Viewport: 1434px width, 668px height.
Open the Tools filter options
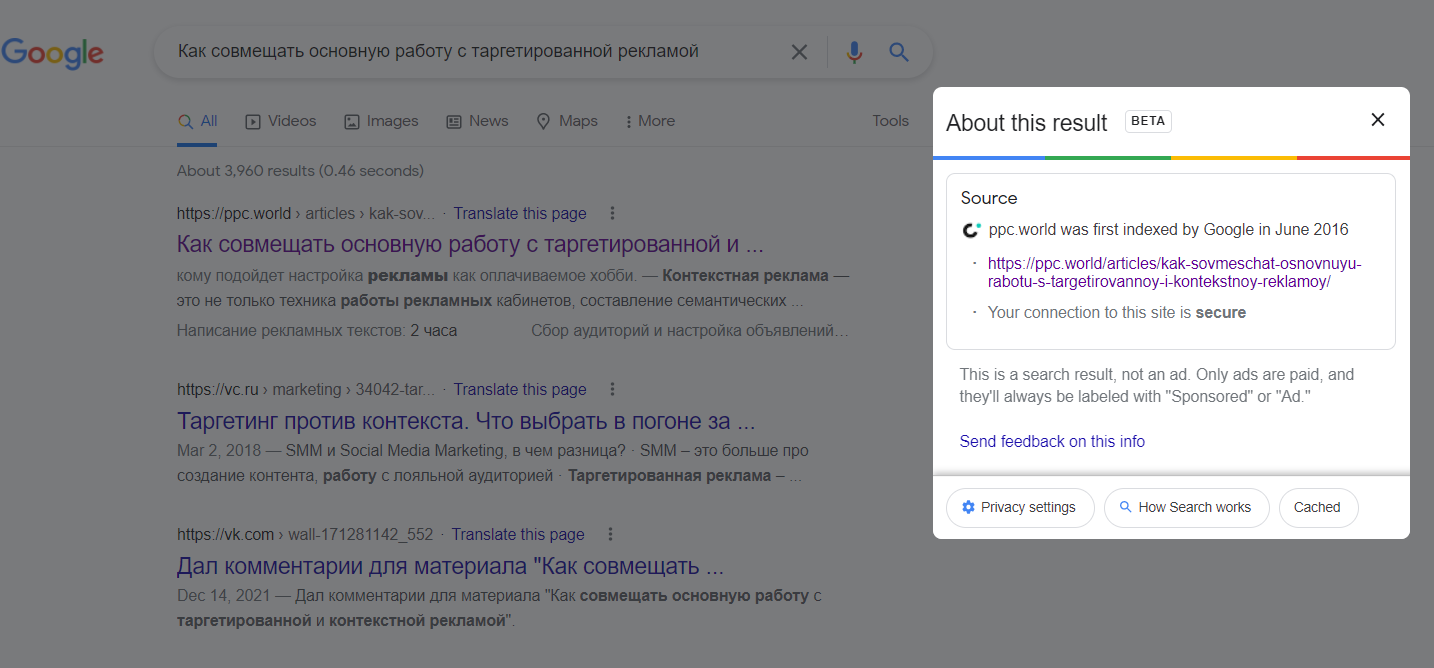(890, 121)
